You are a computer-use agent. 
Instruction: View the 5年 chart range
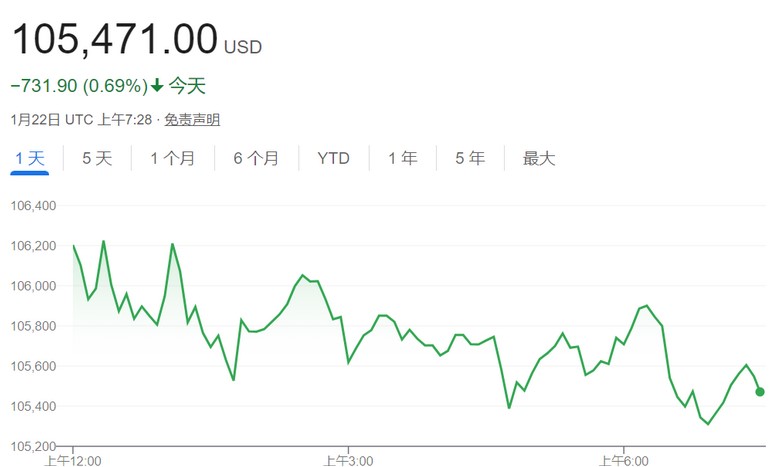click(470, 158)
